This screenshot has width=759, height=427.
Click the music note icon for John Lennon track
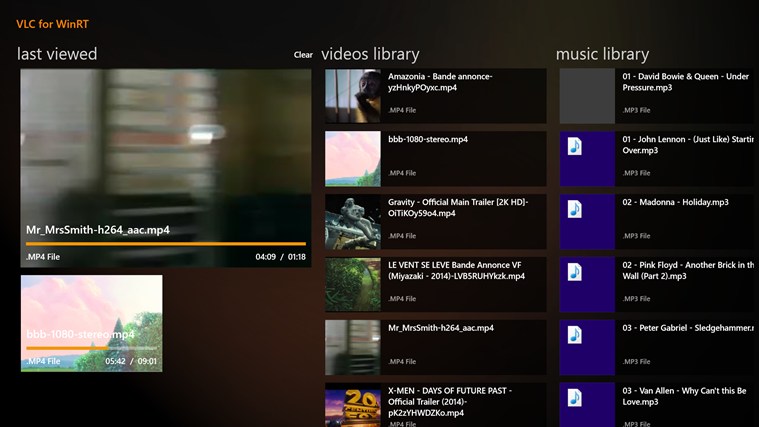[575, 146]
